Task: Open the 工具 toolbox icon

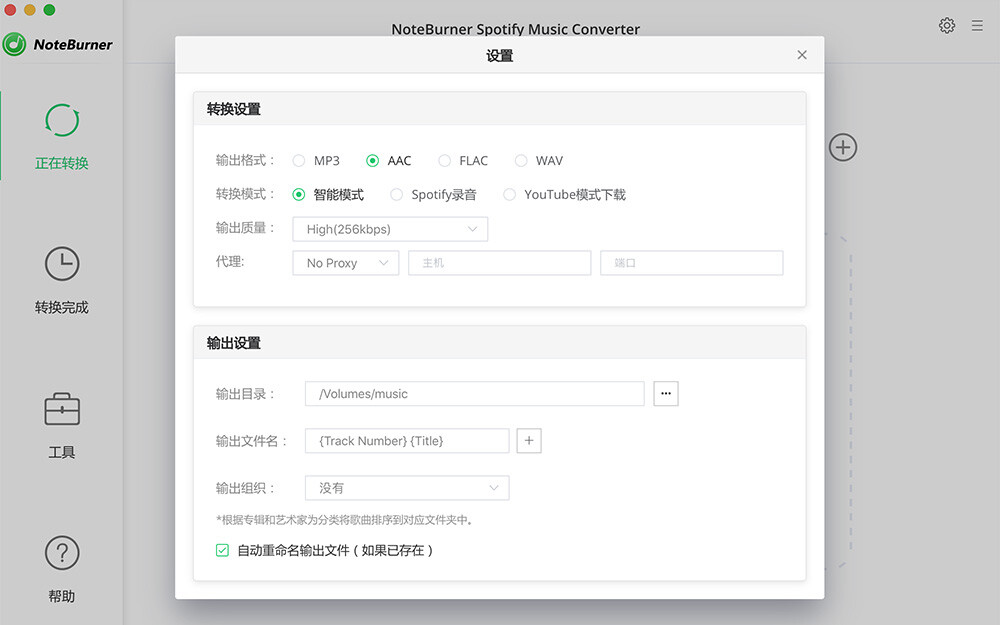Action: click(x=62, y=409)
